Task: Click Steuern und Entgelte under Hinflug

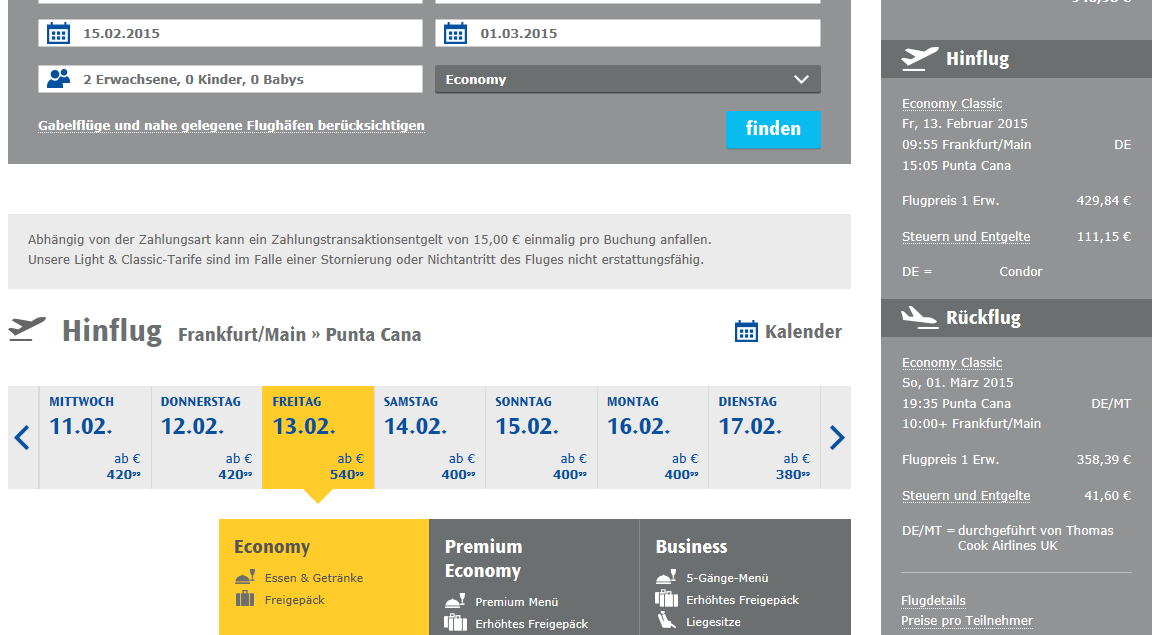Action: (965, 237)
